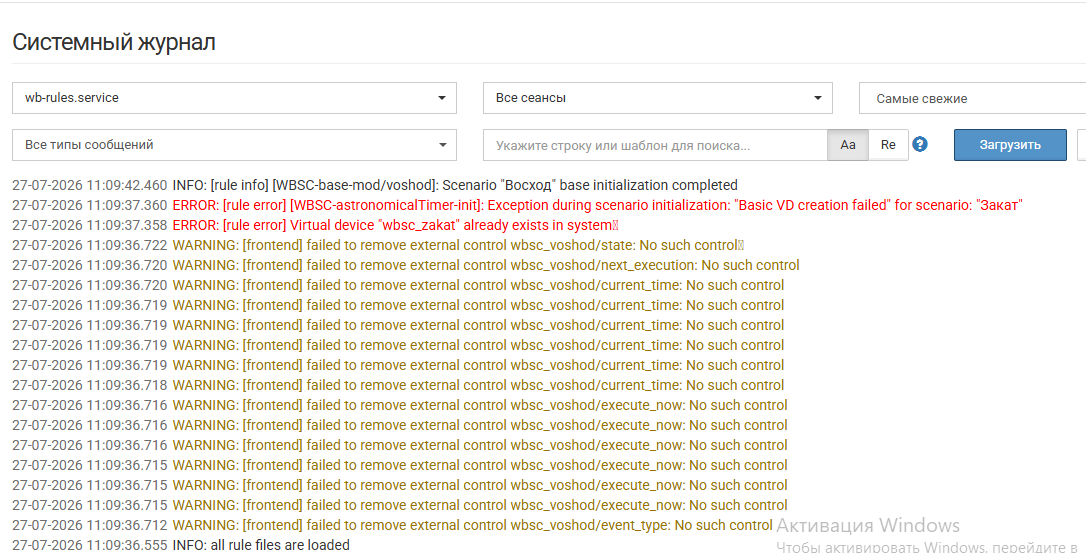
Task: Select the ERROR line about "wbsc_zakat" already exists
Action: point(315,225)
